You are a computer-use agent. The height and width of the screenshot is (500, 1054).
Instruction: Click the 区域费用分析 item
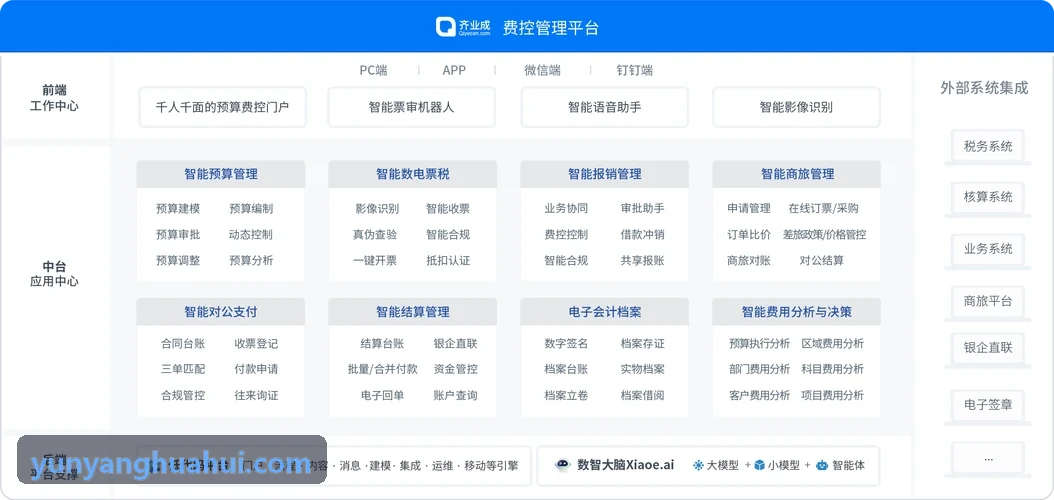tap(833, 343)
